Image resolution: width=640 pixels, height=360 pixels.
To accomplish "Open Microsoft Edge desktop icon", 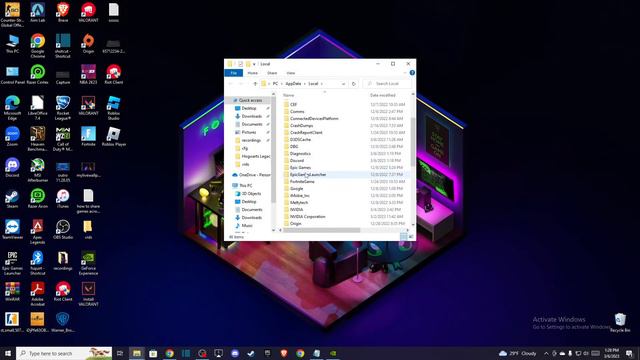I will coord(12,108).
